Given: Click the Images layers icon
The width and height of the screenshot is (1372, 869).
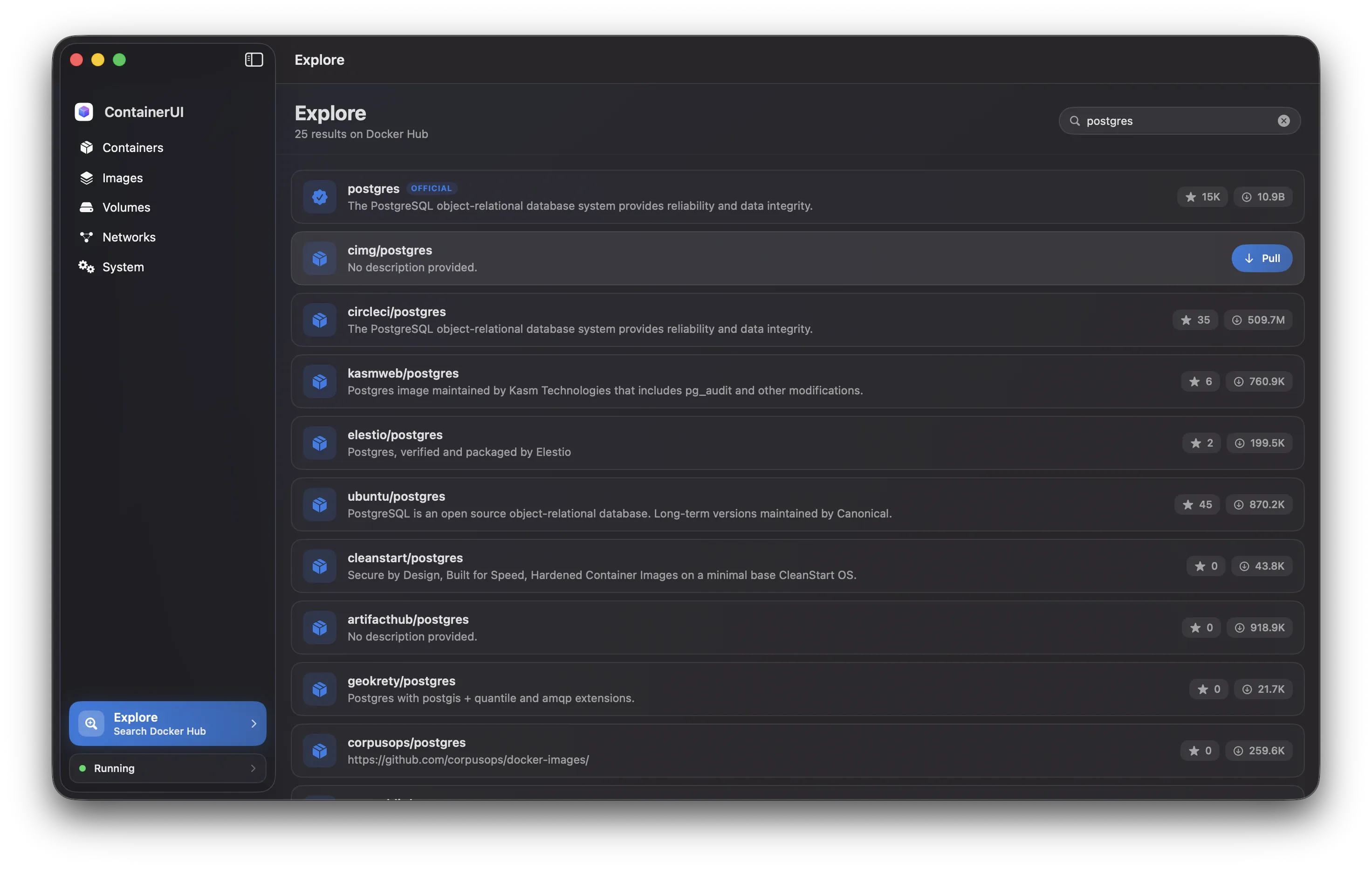Looking at the screenshot, I should pyautogui.click(x=87, y=178).
